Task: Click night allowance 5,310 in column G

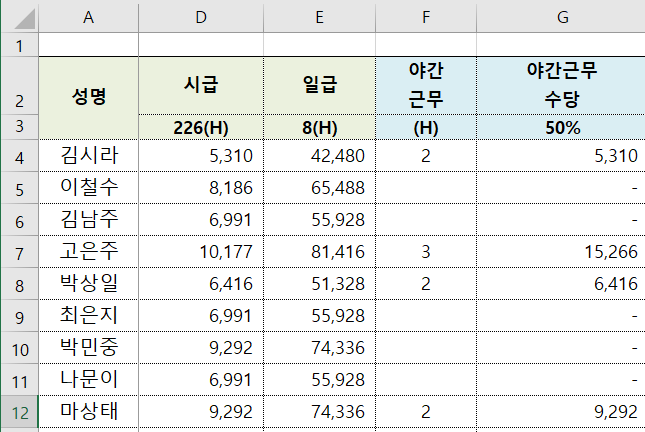Action: tap(561, 156)
